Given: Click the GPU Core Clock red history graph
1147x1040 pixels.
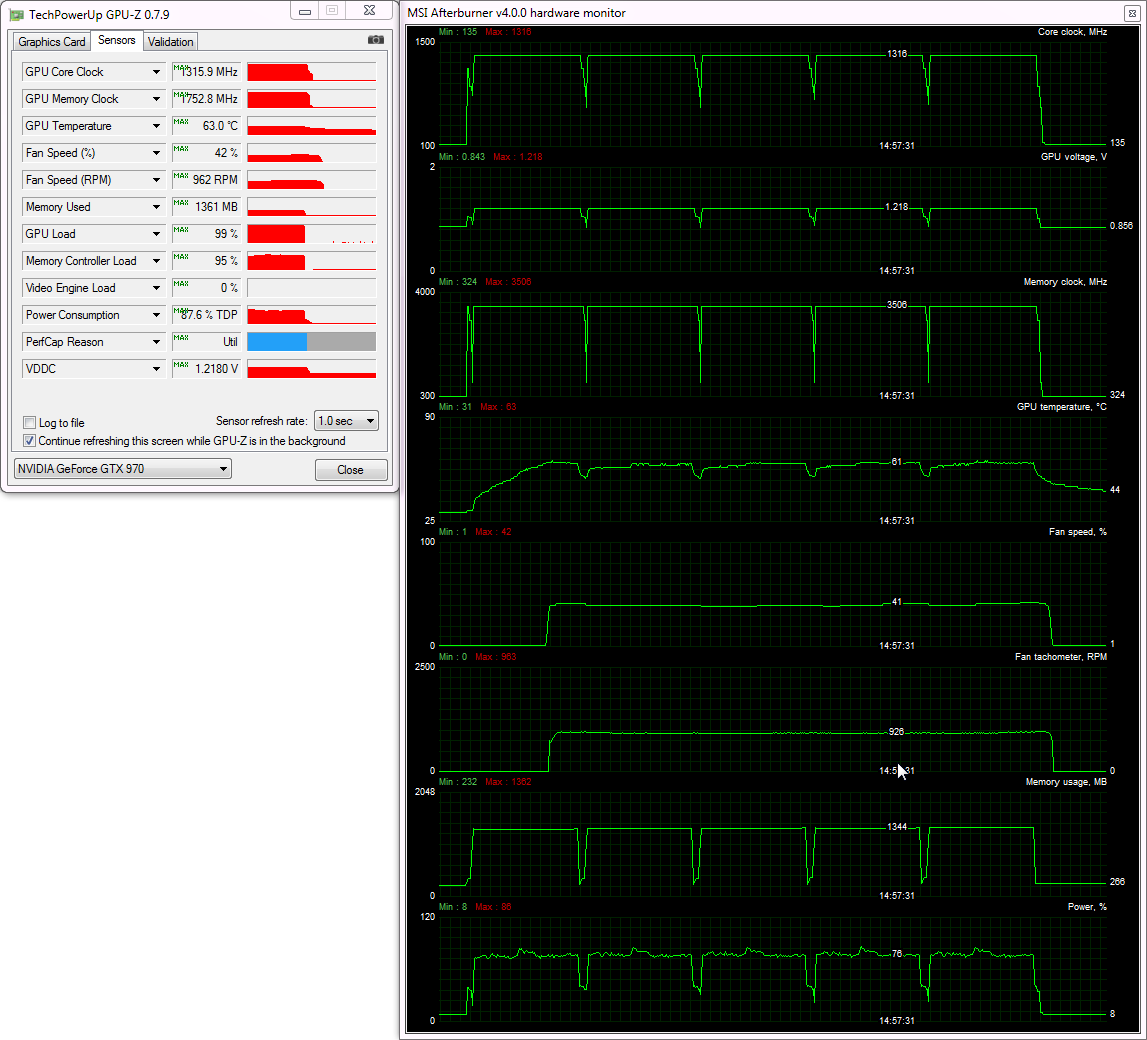Looking at the screenshot, I should [312, 72].
